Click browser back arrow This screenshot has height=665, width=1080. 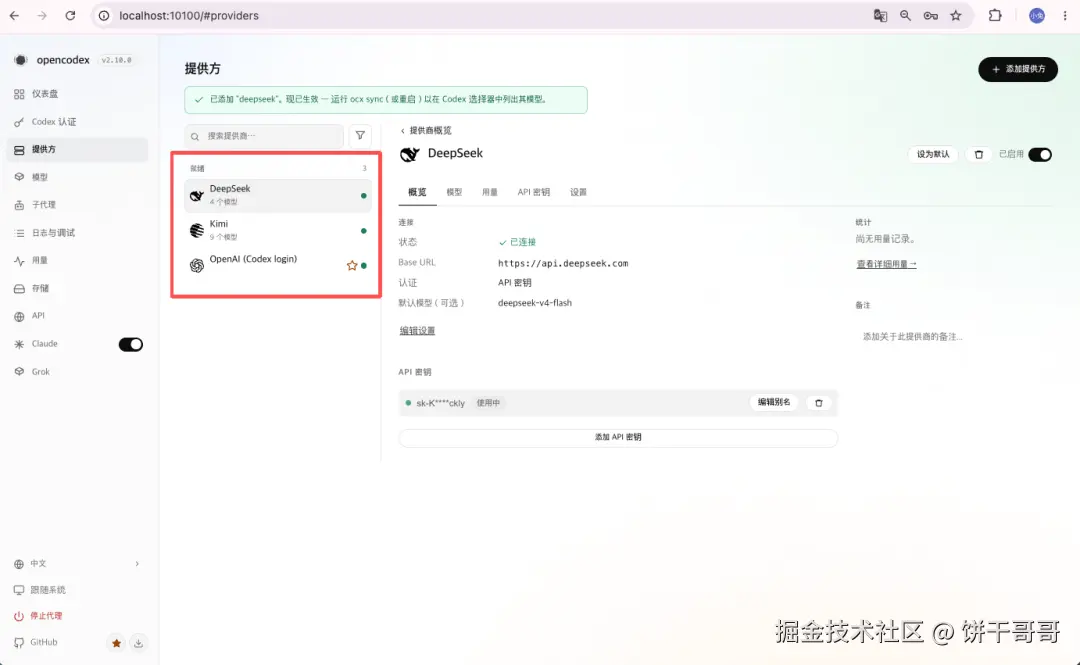(x=14, y=15)
